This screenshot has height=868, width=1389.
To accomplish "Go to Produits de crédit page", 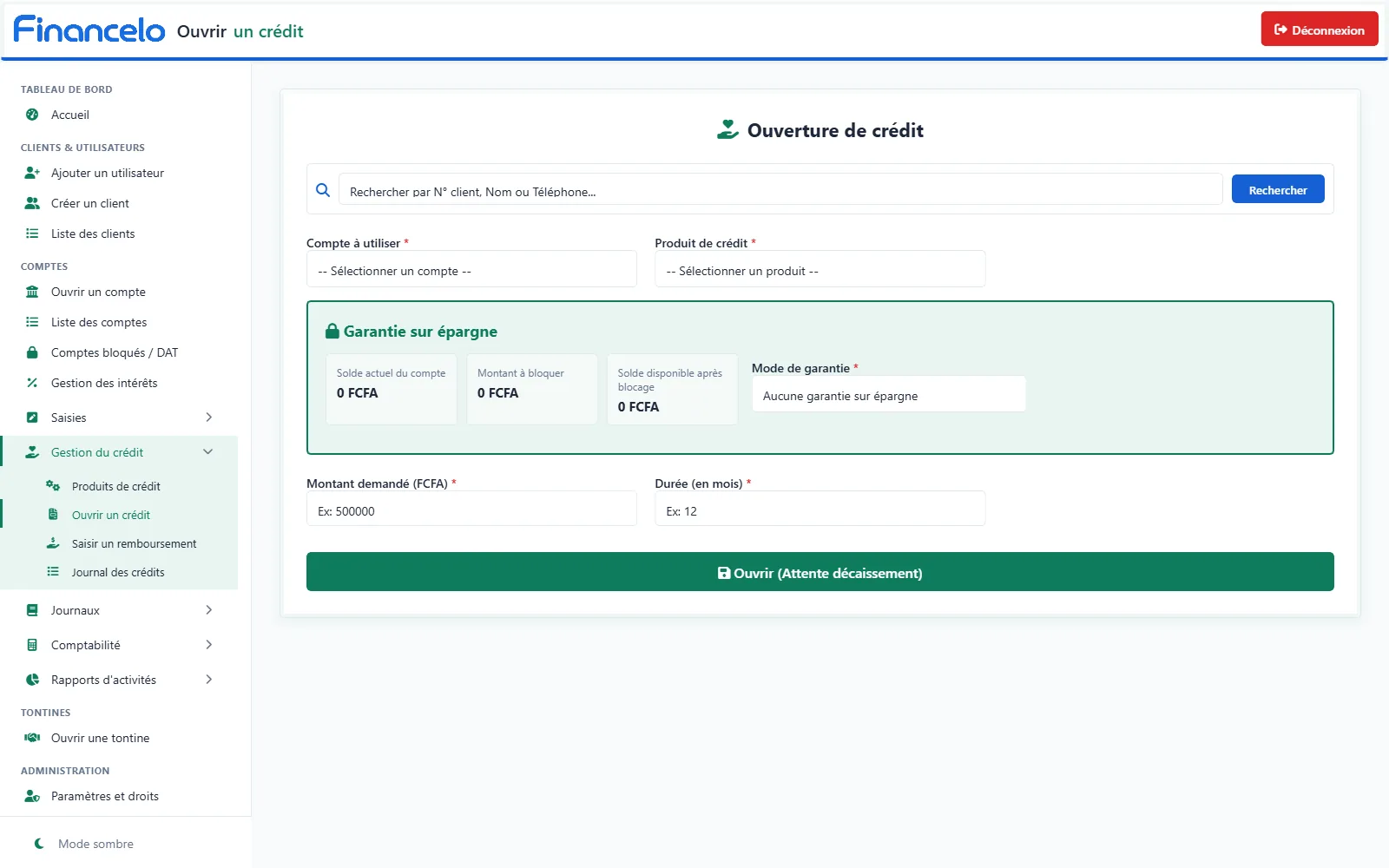I will pyautogui.click(x=119, y=486).
